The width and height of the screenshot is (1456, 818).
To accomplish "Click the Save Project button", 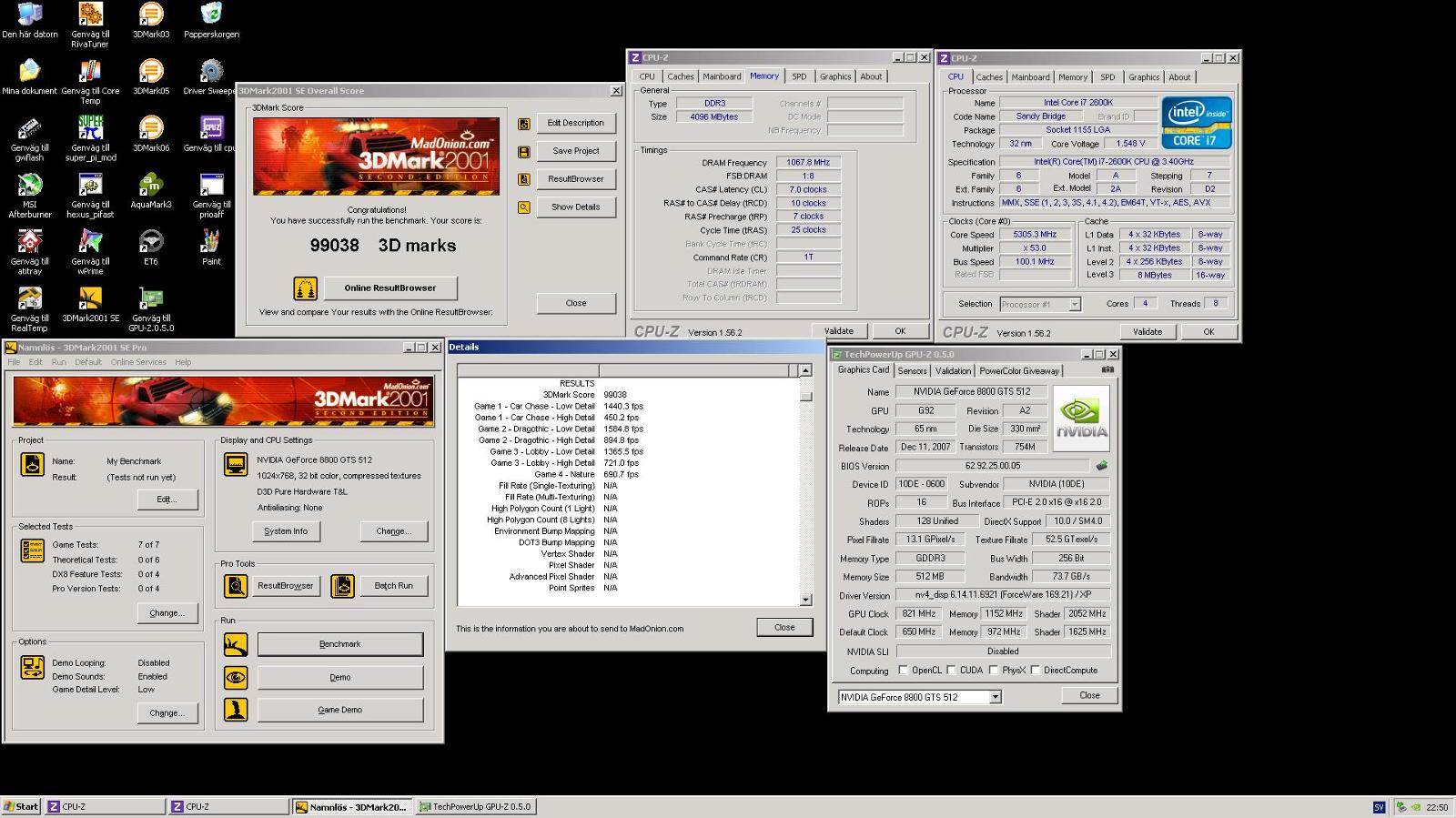I will pyautogui.click(x=575, y=151).
